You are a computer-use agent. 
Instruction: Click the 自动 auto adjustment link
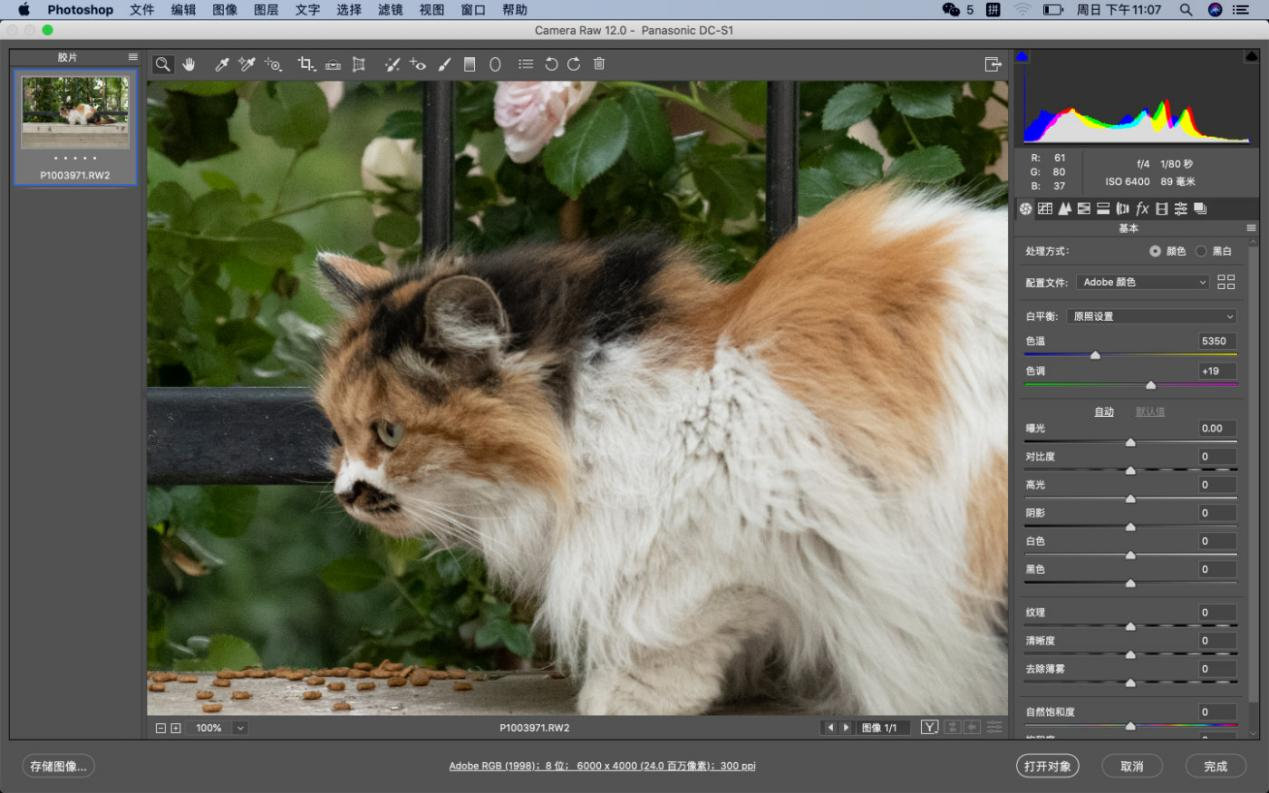click(1104, 412)
